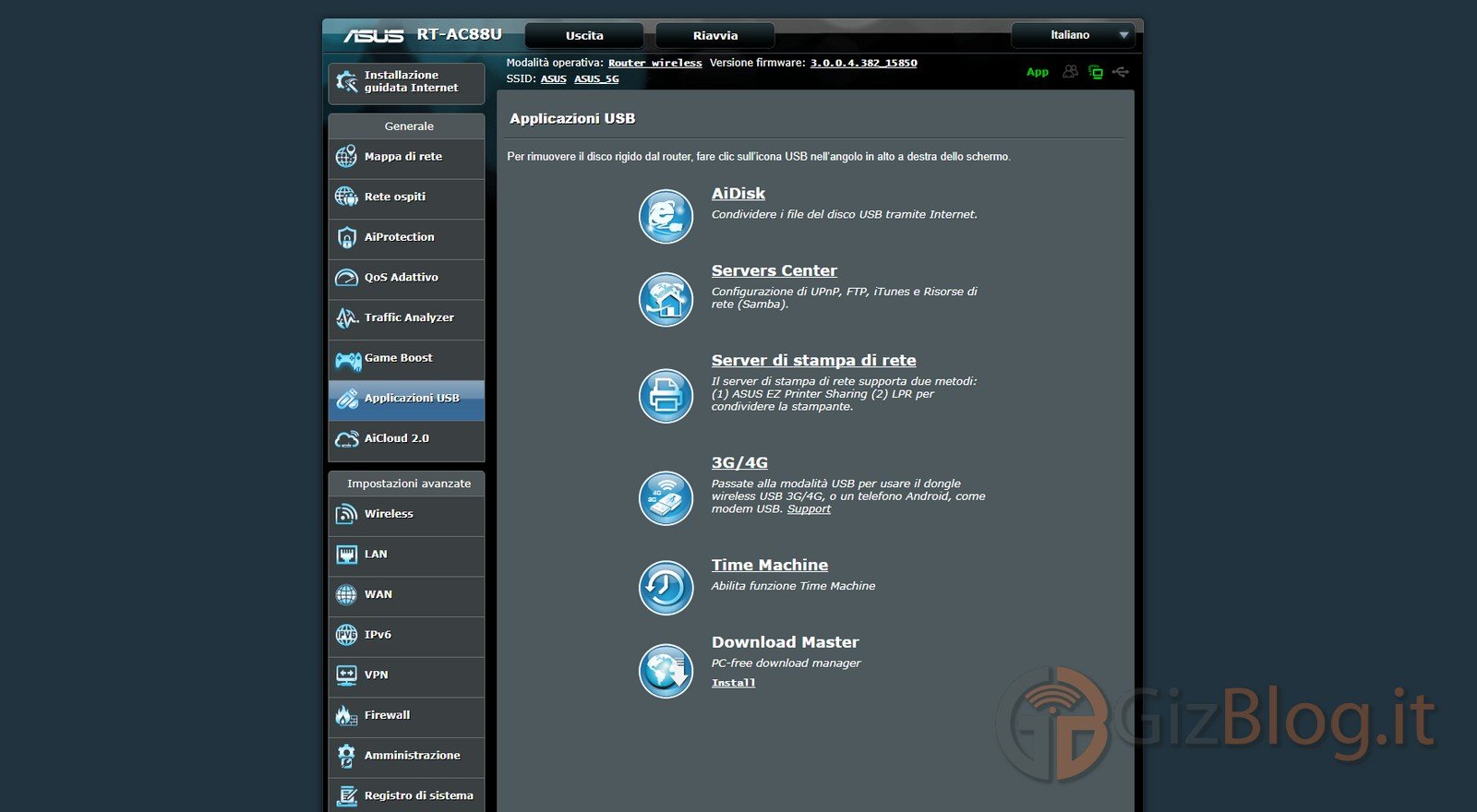The height and width of the screenshot is (812, 1477).
Task: Click the green network clients status icon
Action: click(1096, 72)
